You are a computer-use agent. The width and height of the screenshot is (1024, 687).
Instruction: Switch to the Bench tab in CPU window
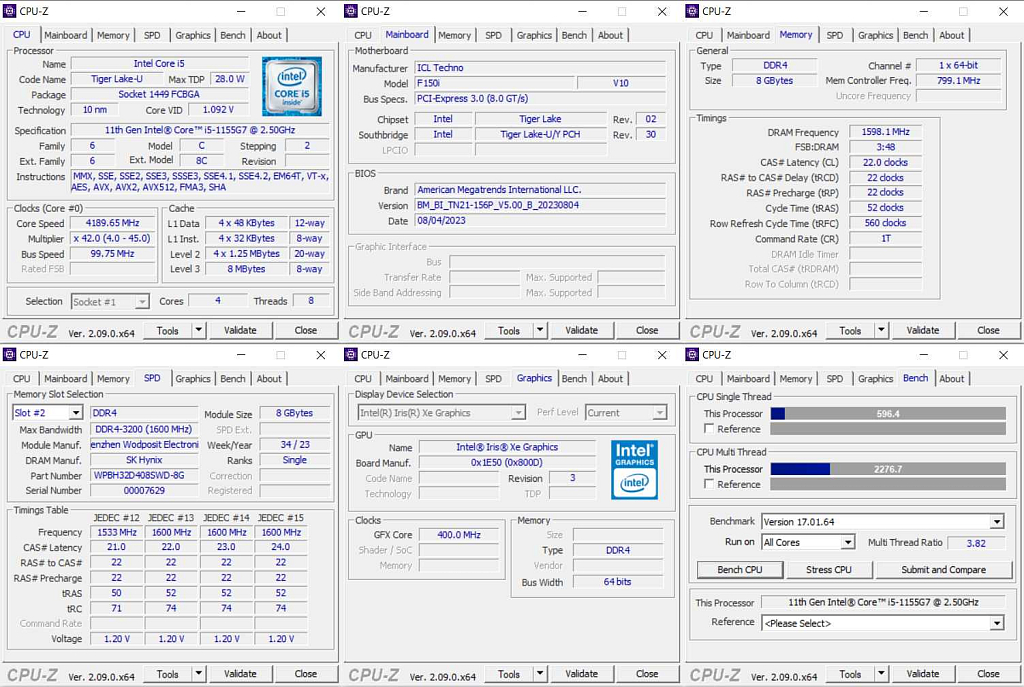[x=233, y=35]
